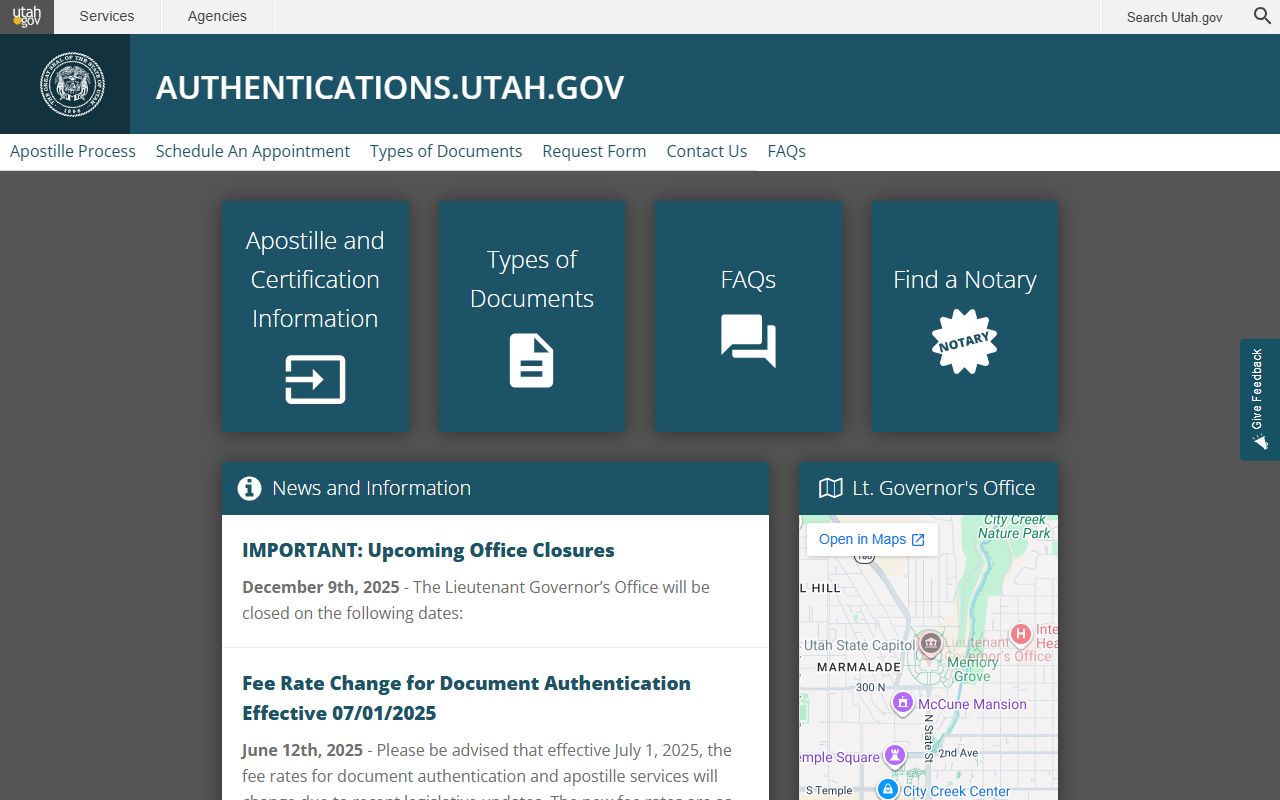
Task: Click the Search Utah.gov input field
Action: 1175,17
